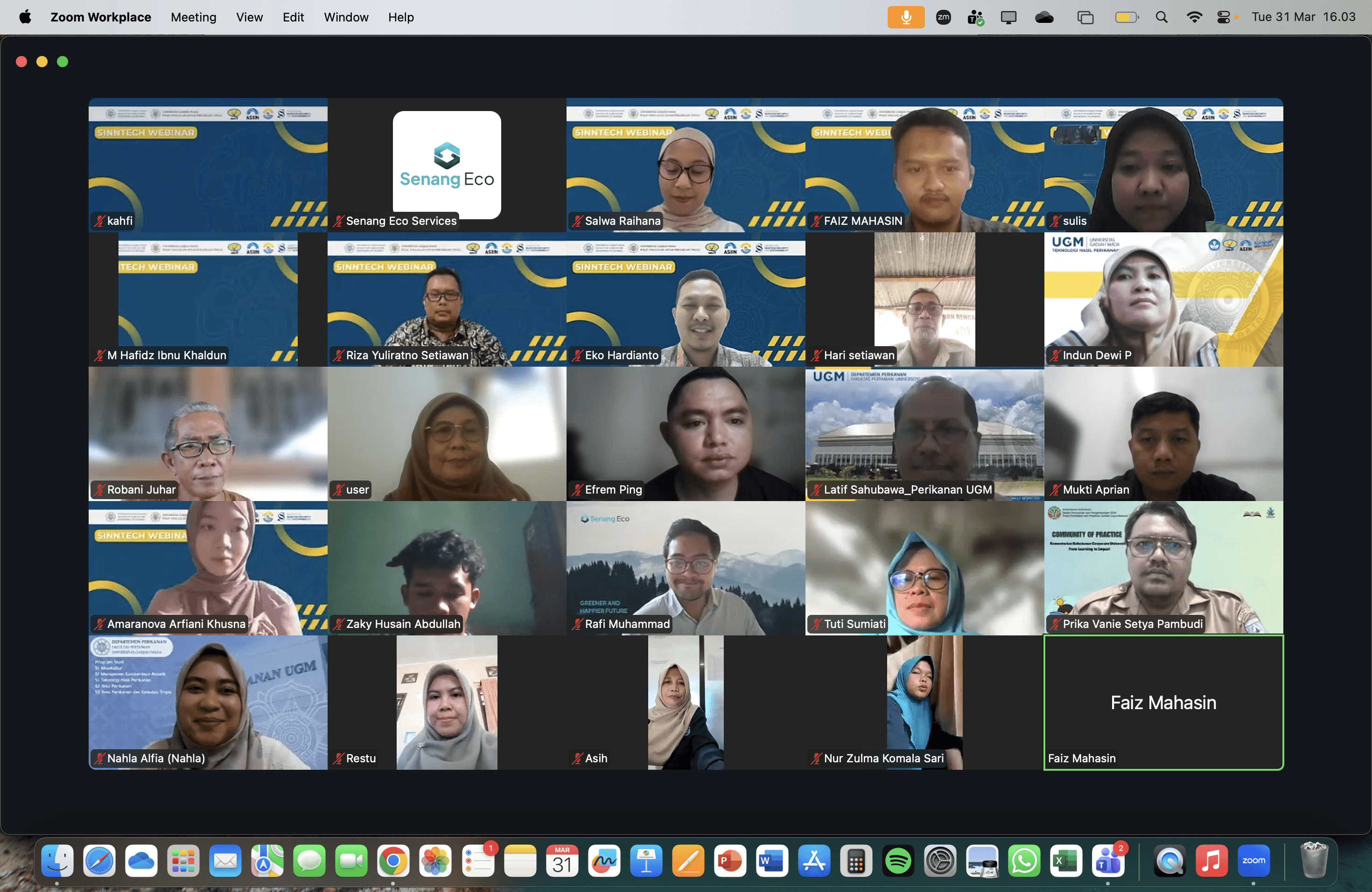
Task: Open the Trash from the dock
Action: (x=1313, y=861)
